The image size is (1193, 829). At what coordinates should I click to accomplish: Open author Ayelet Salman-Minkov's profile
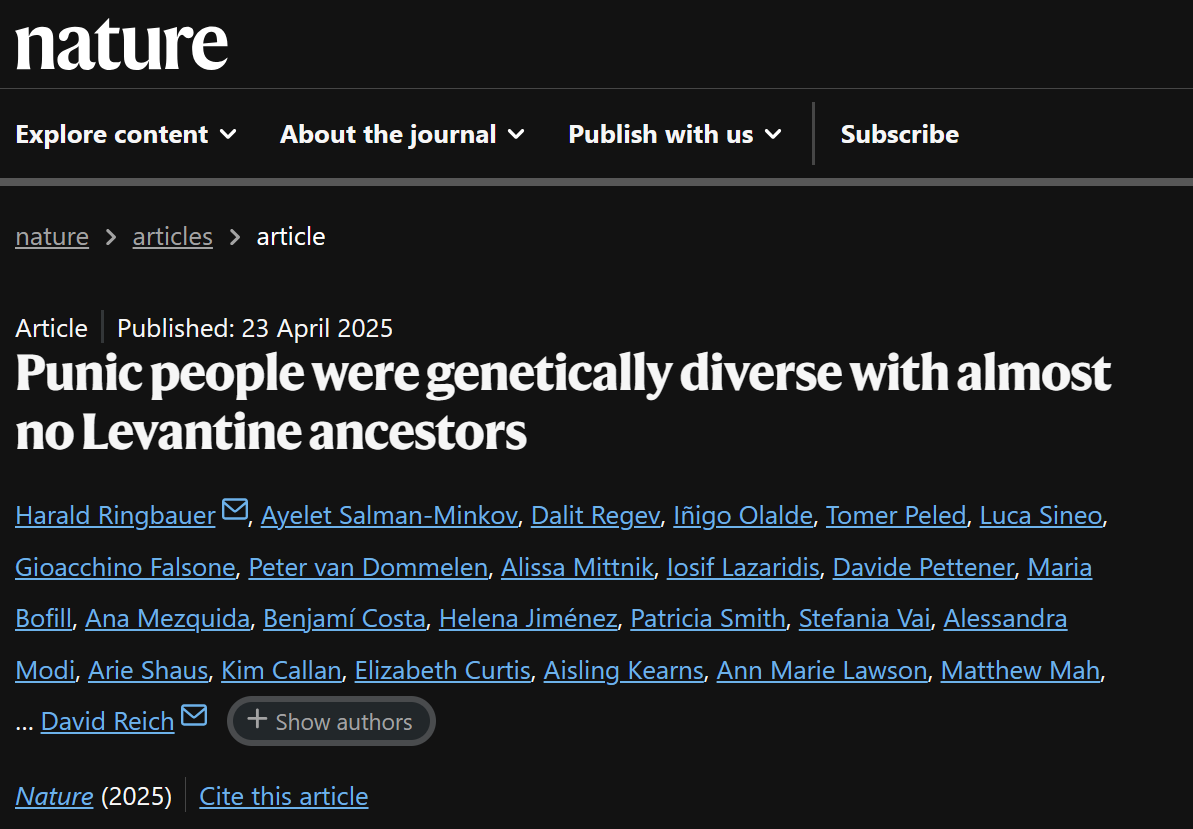tap(390, 516)
